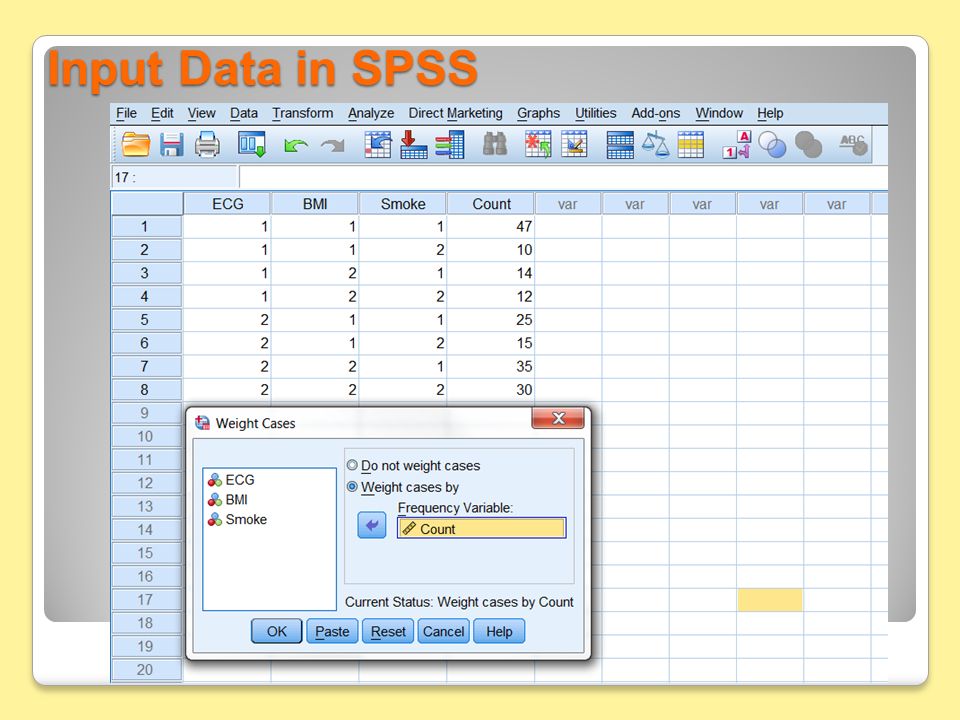Click the blue arrow move-variable button
Screen dimensions: 960x720
(x=372, y=525)
